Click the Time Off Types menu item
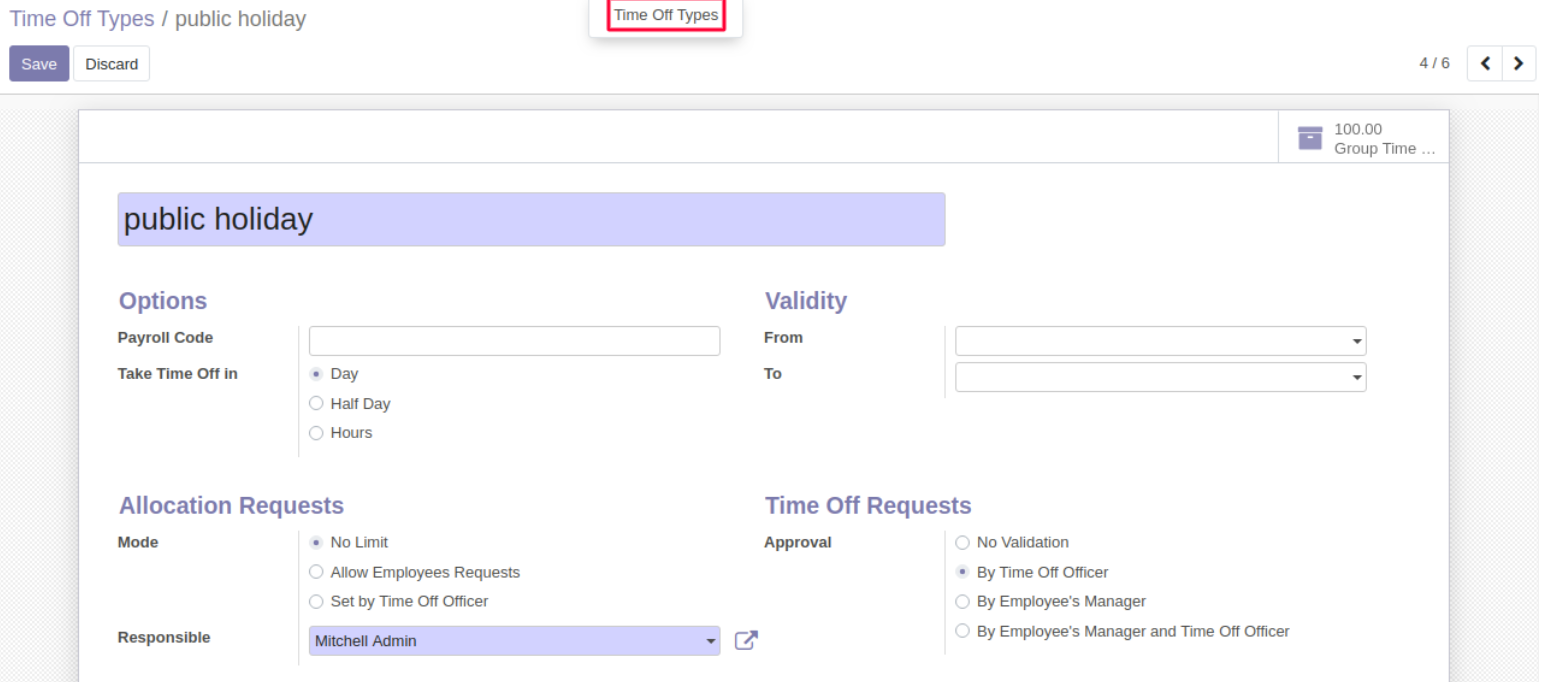 click(x=666, y=15)
